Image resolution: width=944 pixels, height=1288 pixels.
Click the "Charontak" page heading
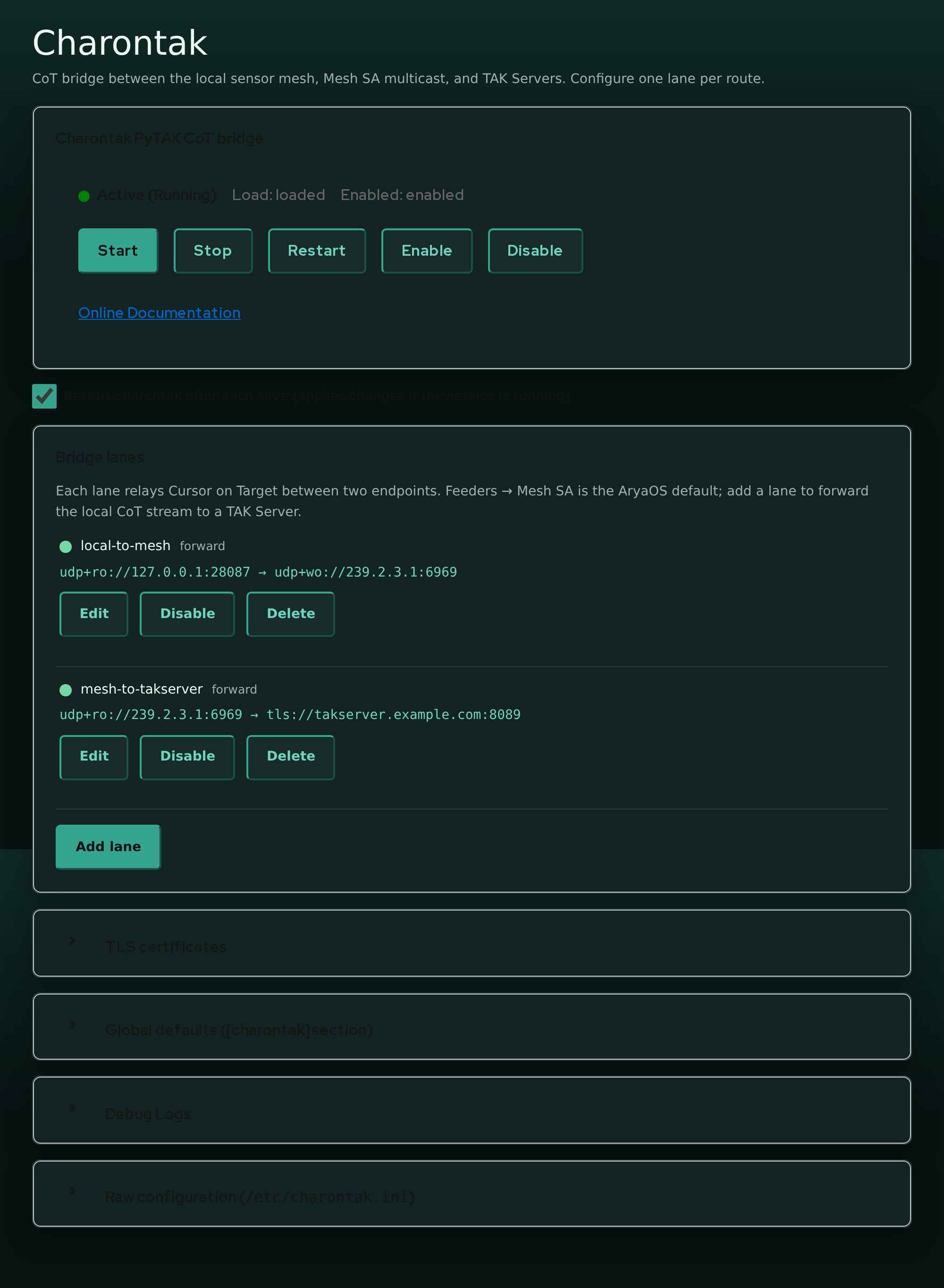point(120,43)
